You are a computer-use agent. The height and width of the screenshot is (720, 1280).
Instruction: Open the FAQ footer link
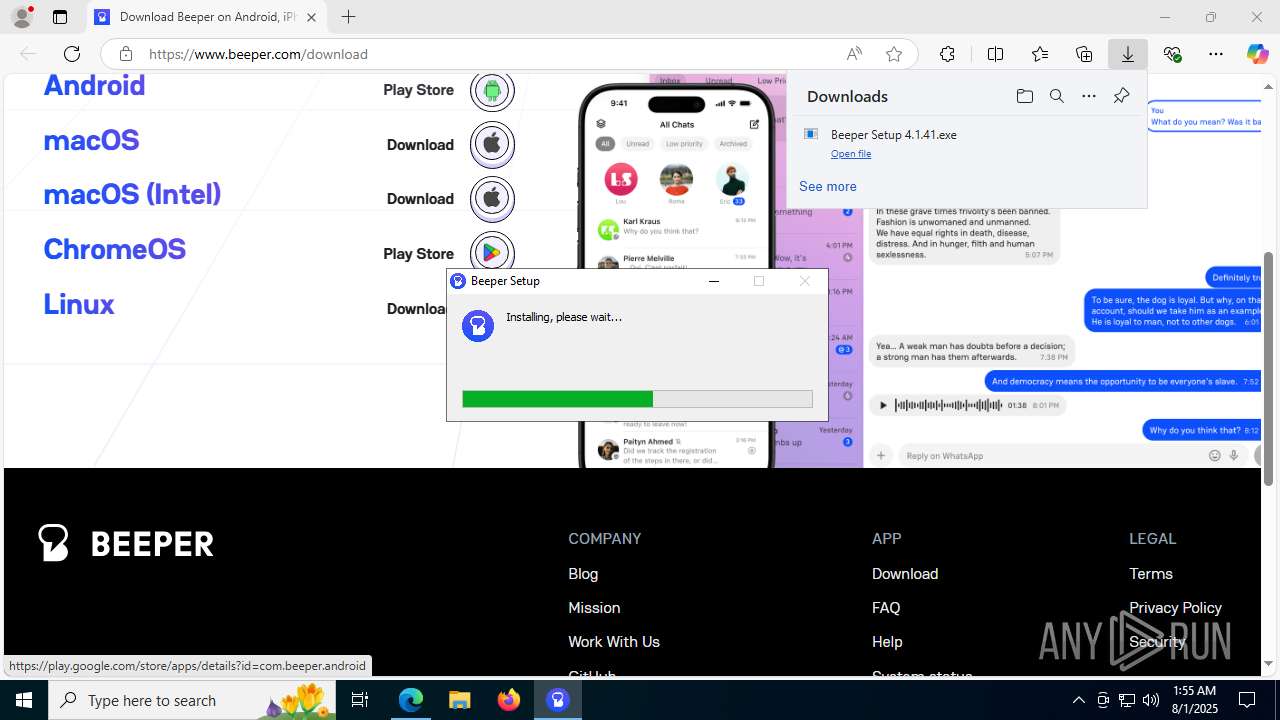886,607
